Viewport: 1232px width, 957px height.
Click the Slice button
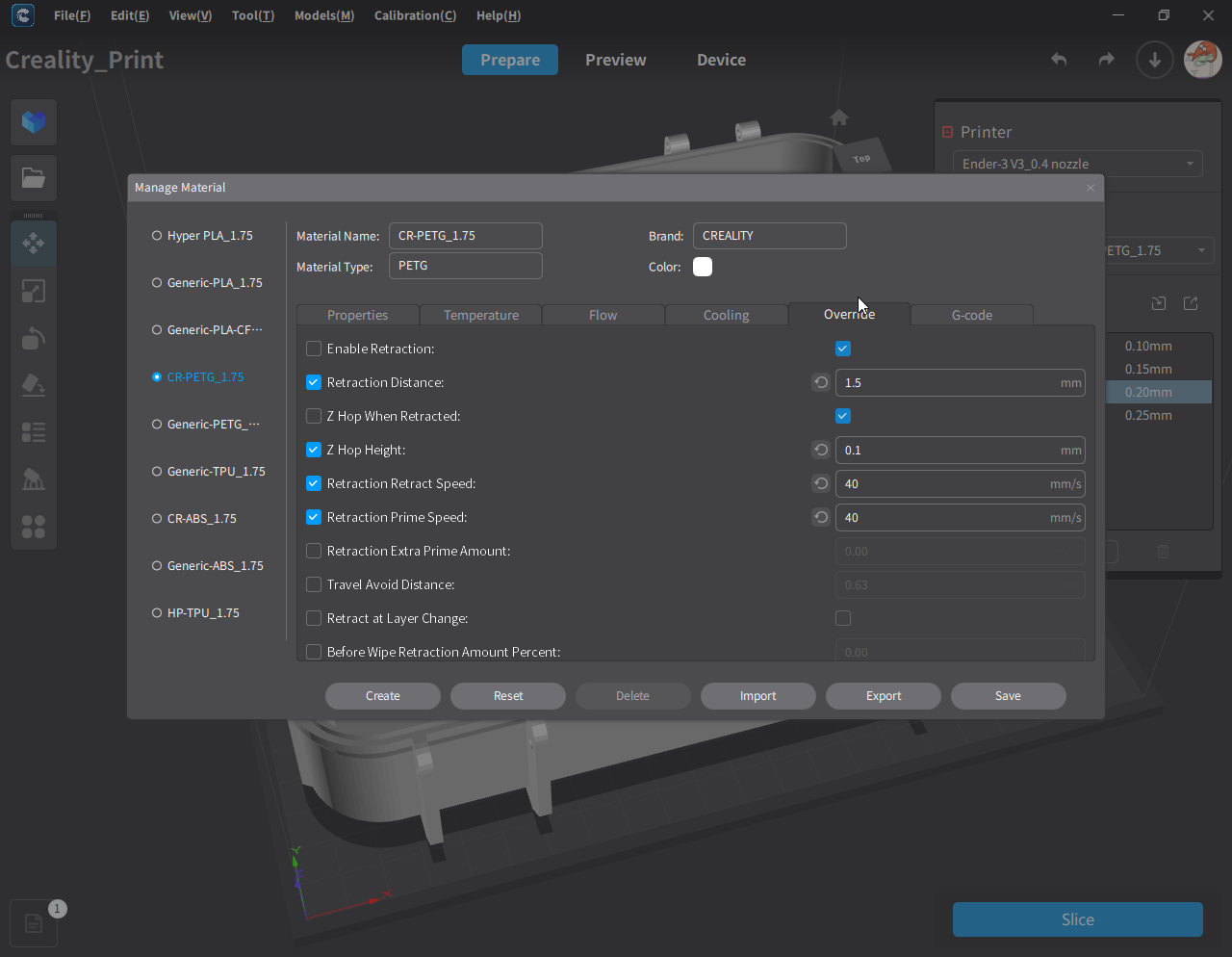tap(1077, 919)
